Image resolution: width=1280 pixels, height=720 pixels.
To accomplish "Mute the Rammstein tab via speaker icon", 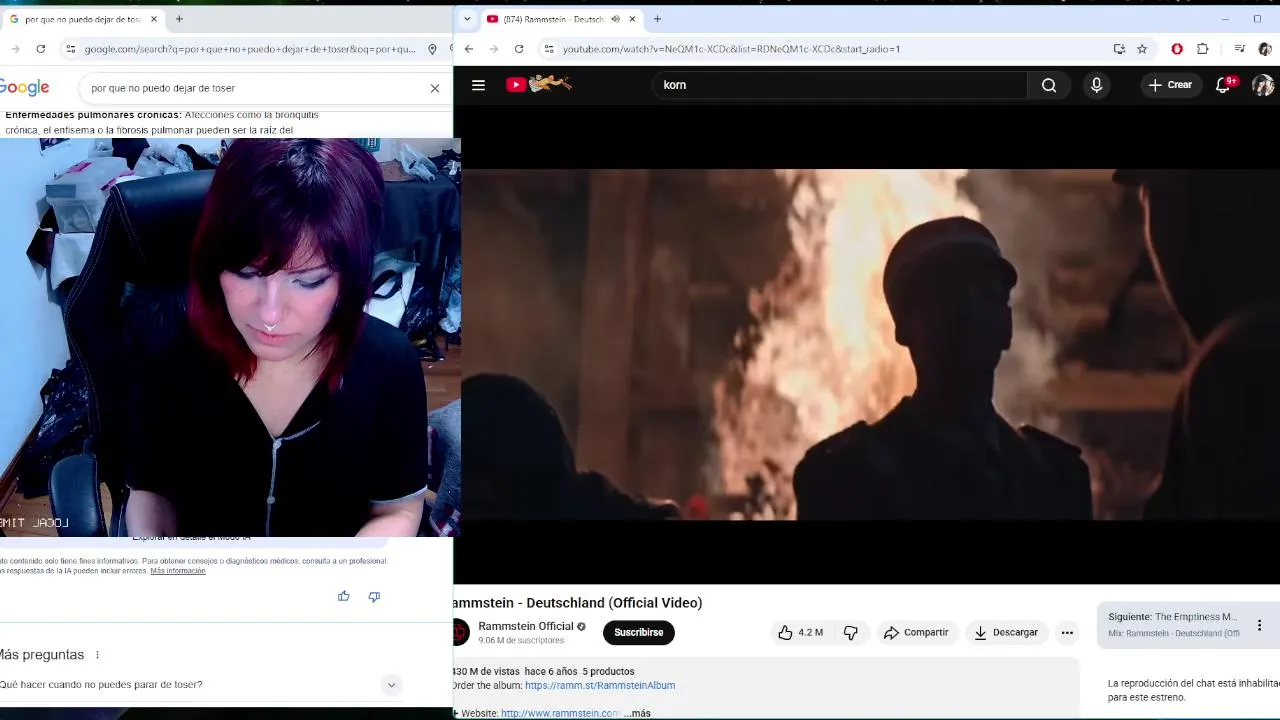I will [615, 19].
